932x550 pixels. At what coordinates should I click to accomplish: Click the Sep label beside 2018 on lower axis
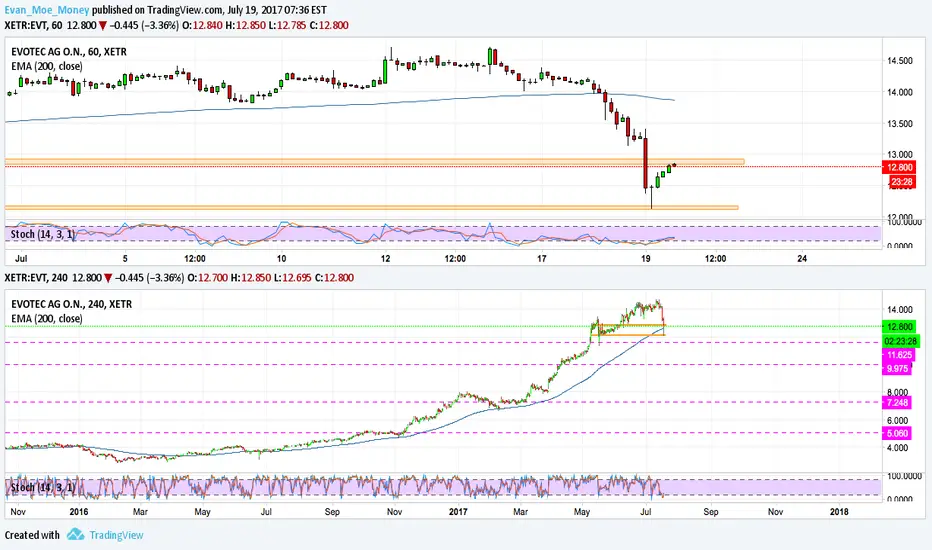(711, 511)
